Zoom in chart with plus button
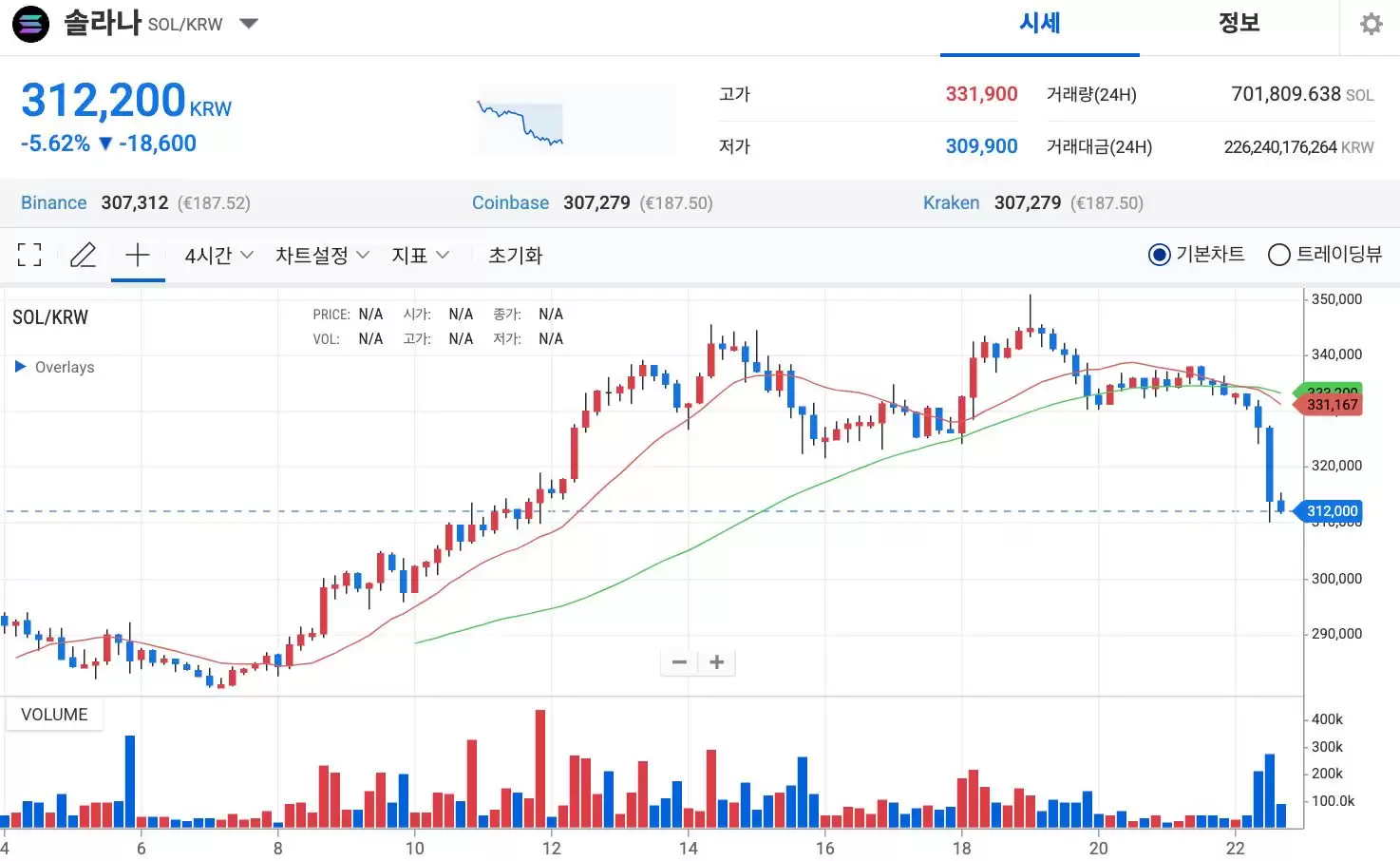The height and width of the screenshot is (861, 1400). point(717,662)
